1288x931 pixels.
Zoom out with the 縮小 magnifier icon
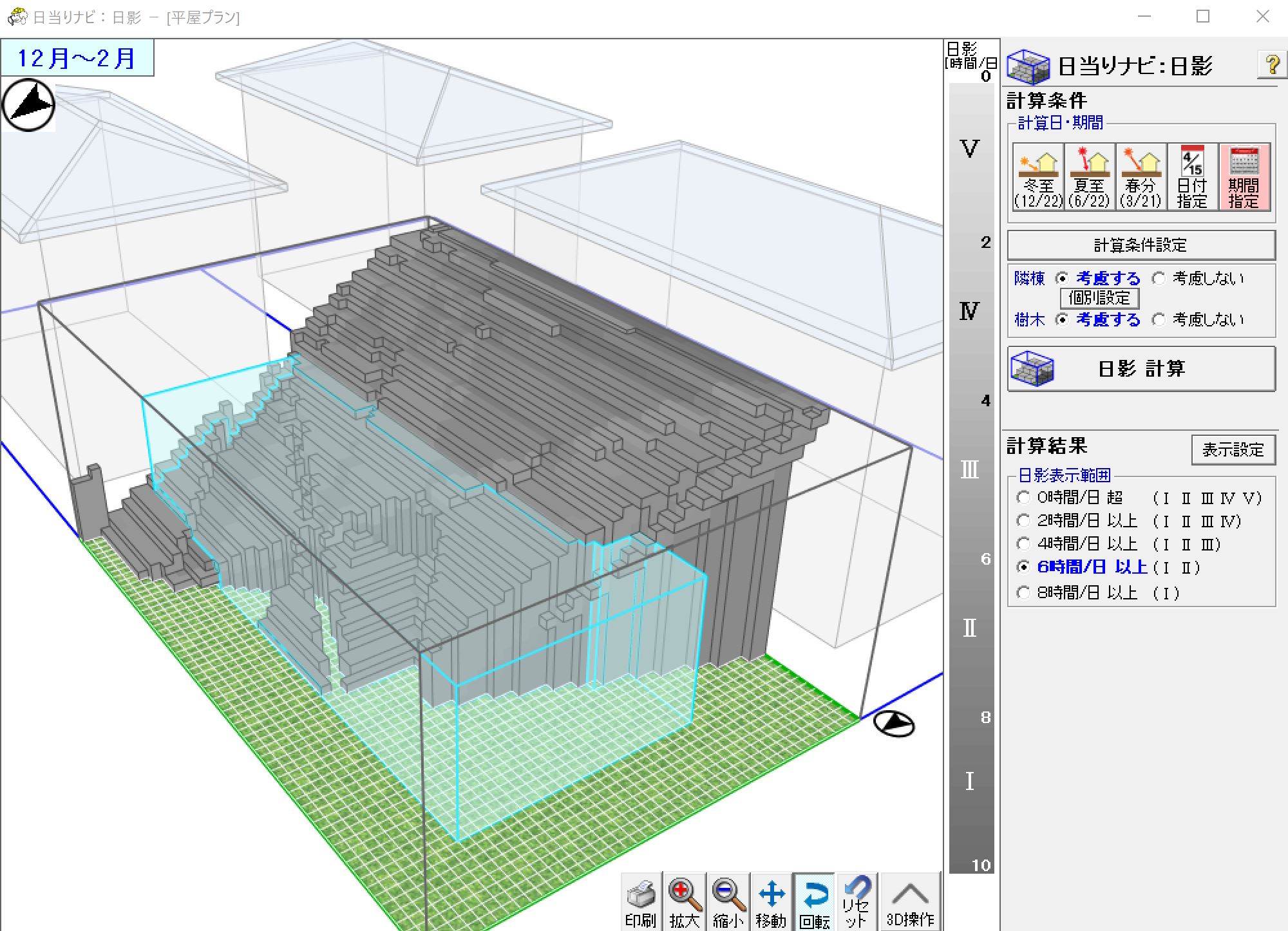pos(728,901)
